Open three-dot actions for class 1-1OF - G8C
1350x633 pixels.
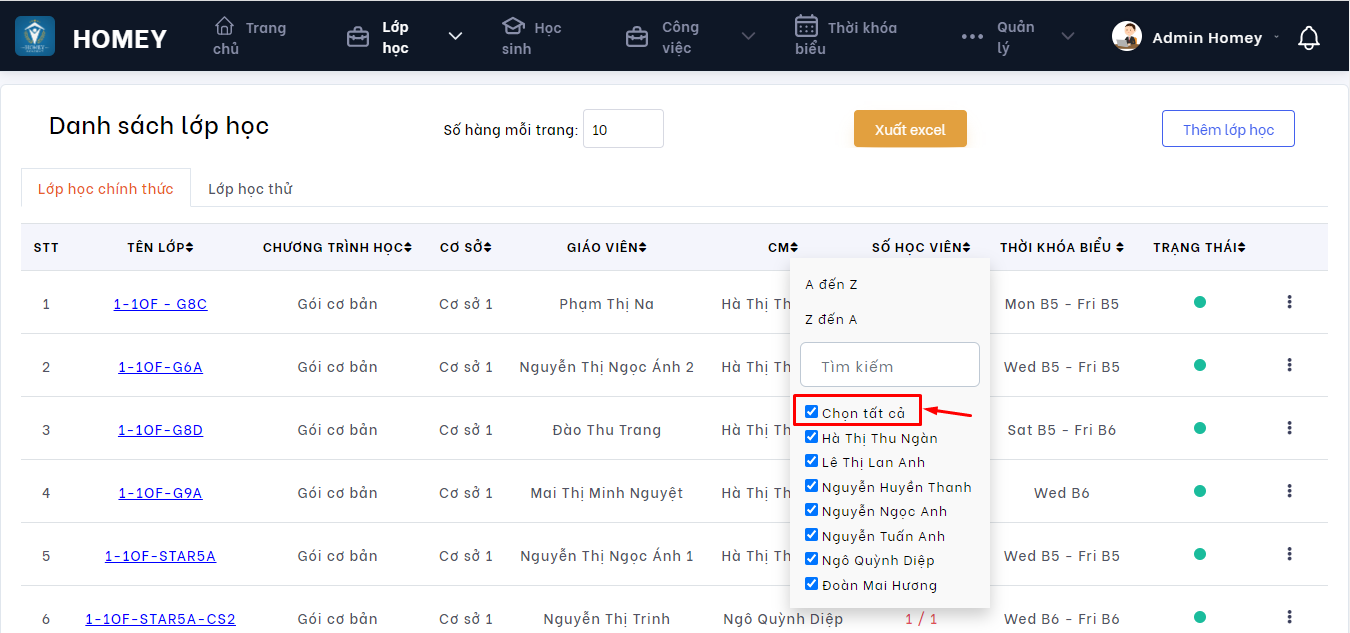[1289, 302]
